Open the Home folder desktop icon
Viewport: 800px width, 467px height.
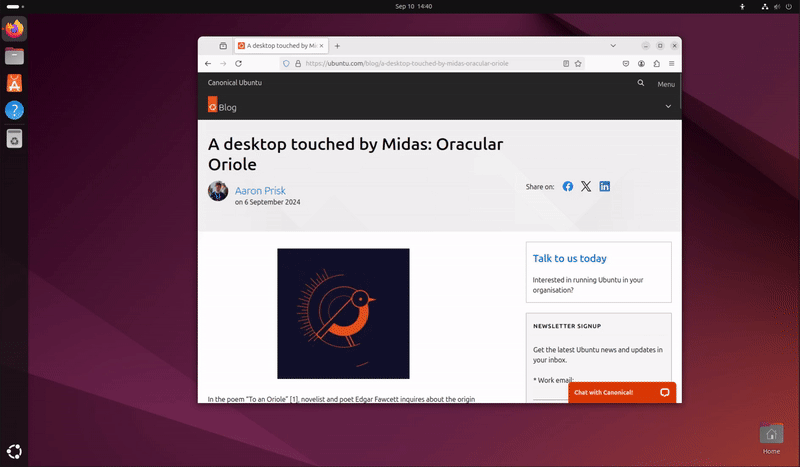[771, 438]
